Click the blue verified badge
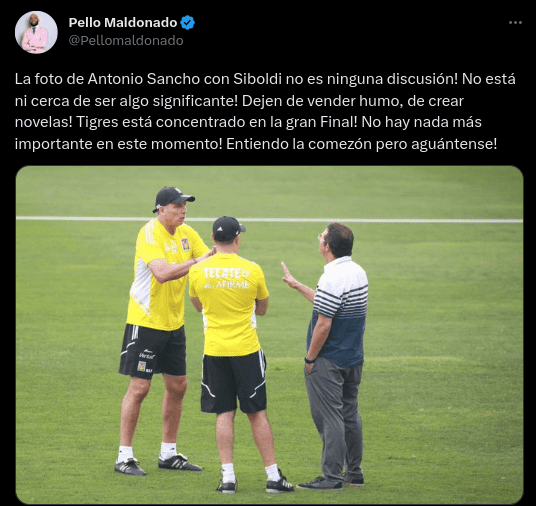This screenshot has width=536, height=506. click(x=187, y=23)
